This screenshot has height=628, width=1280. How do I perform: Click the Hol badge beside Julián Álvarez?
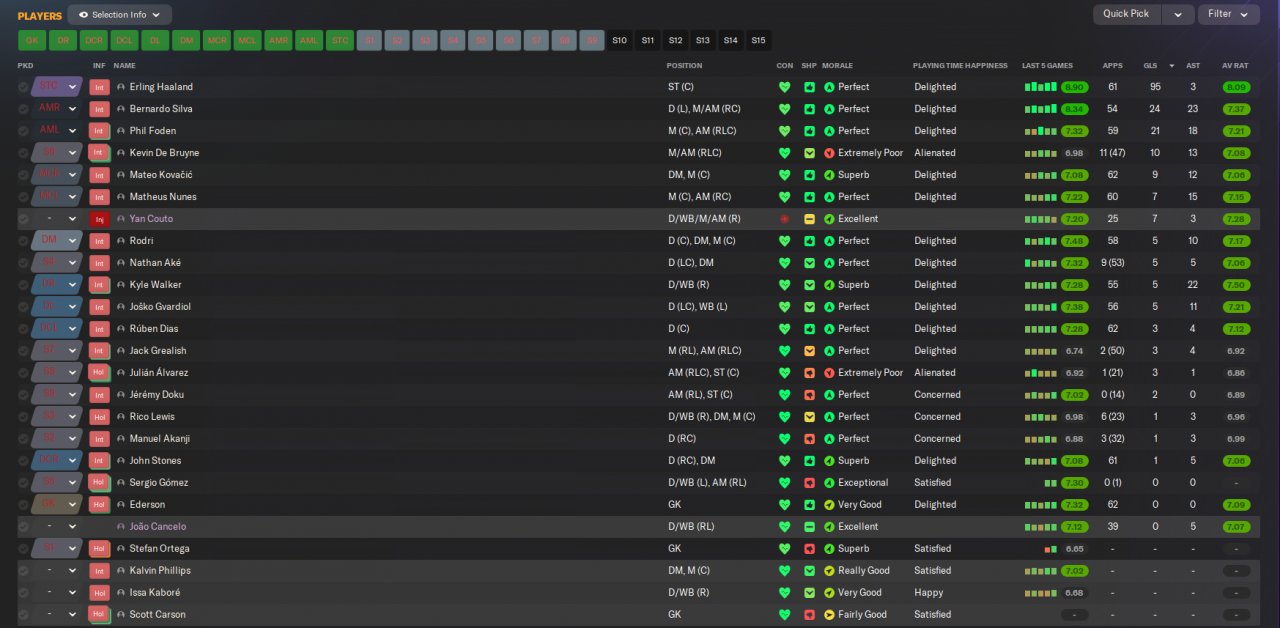point(99,373)
